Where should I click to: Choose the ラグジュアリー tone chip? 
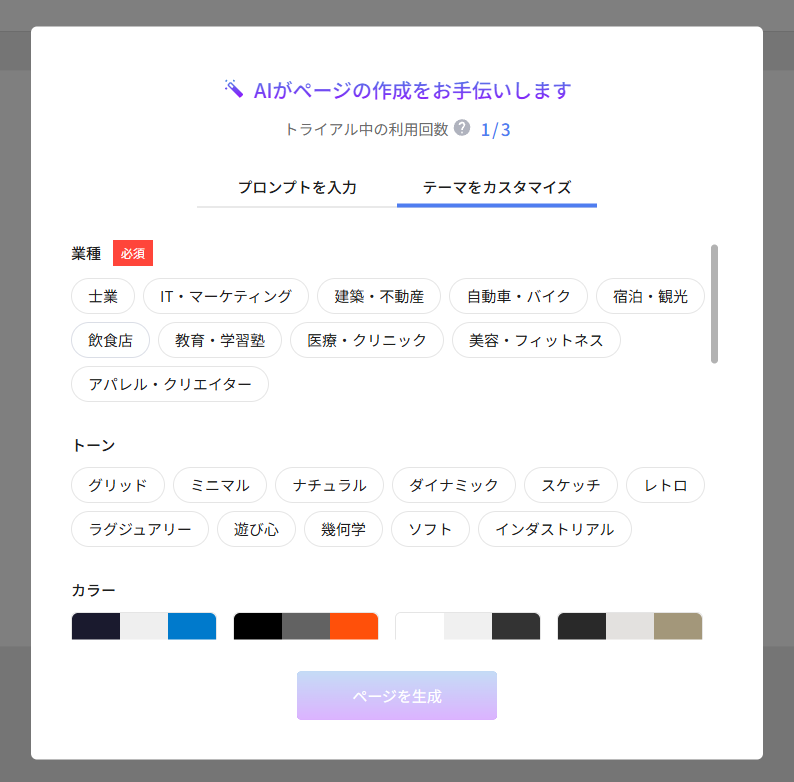pos(140,529)
